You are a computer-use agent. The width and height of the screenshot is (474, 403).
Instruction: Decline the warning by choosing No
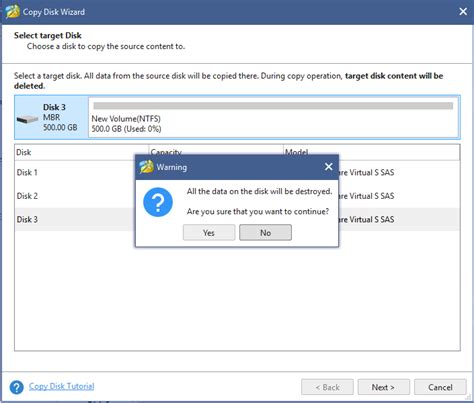coord(265,232)
